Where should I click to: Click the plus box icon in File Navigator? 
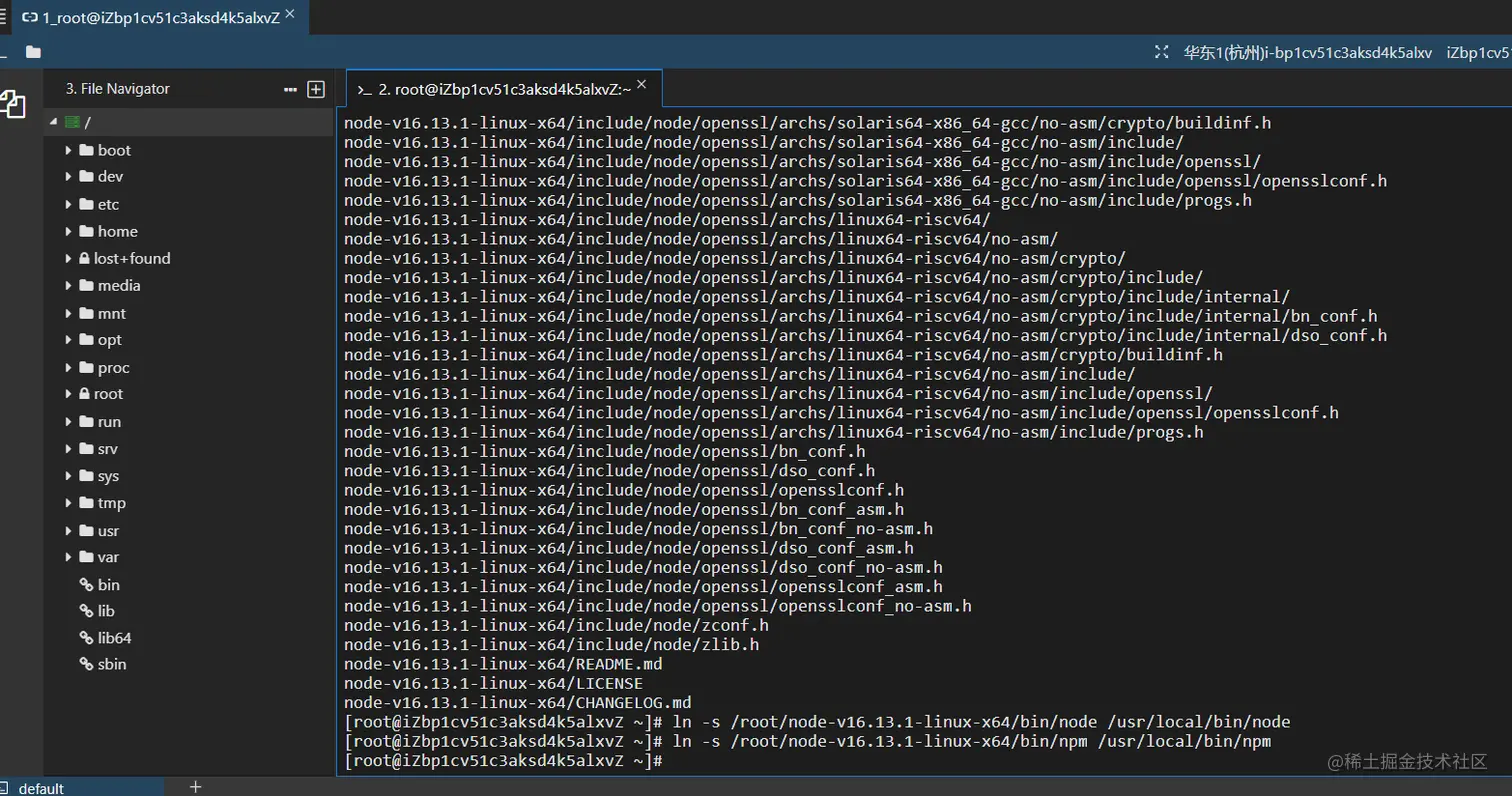(316, 89)
